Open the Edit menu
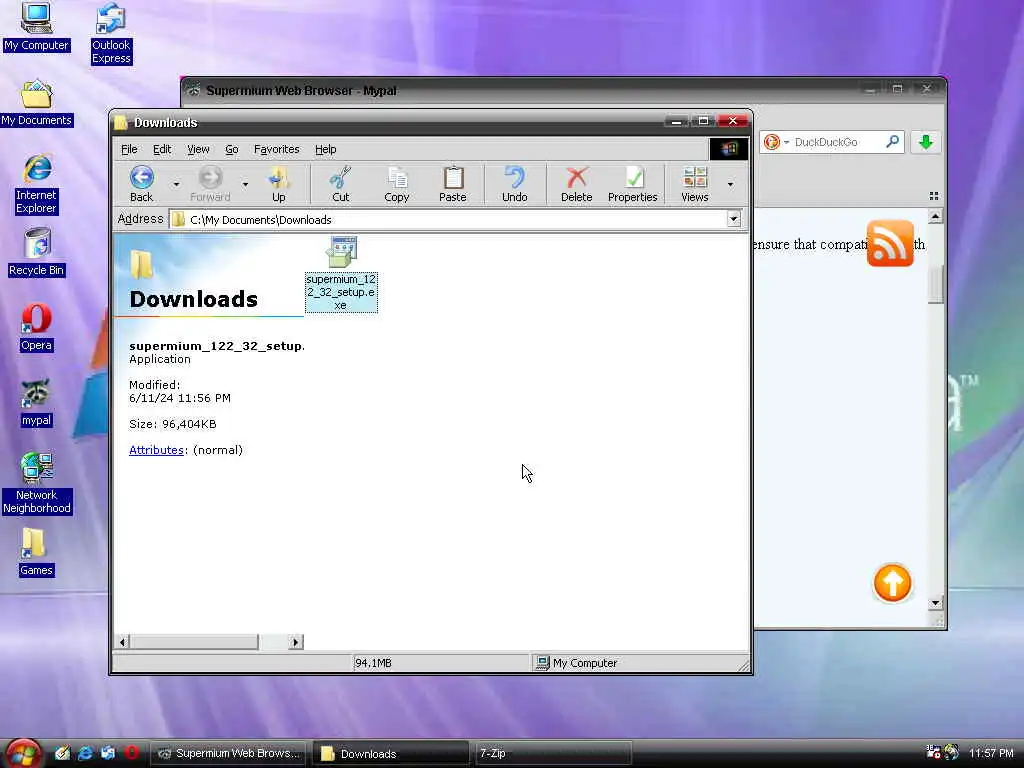 [162, 149]
